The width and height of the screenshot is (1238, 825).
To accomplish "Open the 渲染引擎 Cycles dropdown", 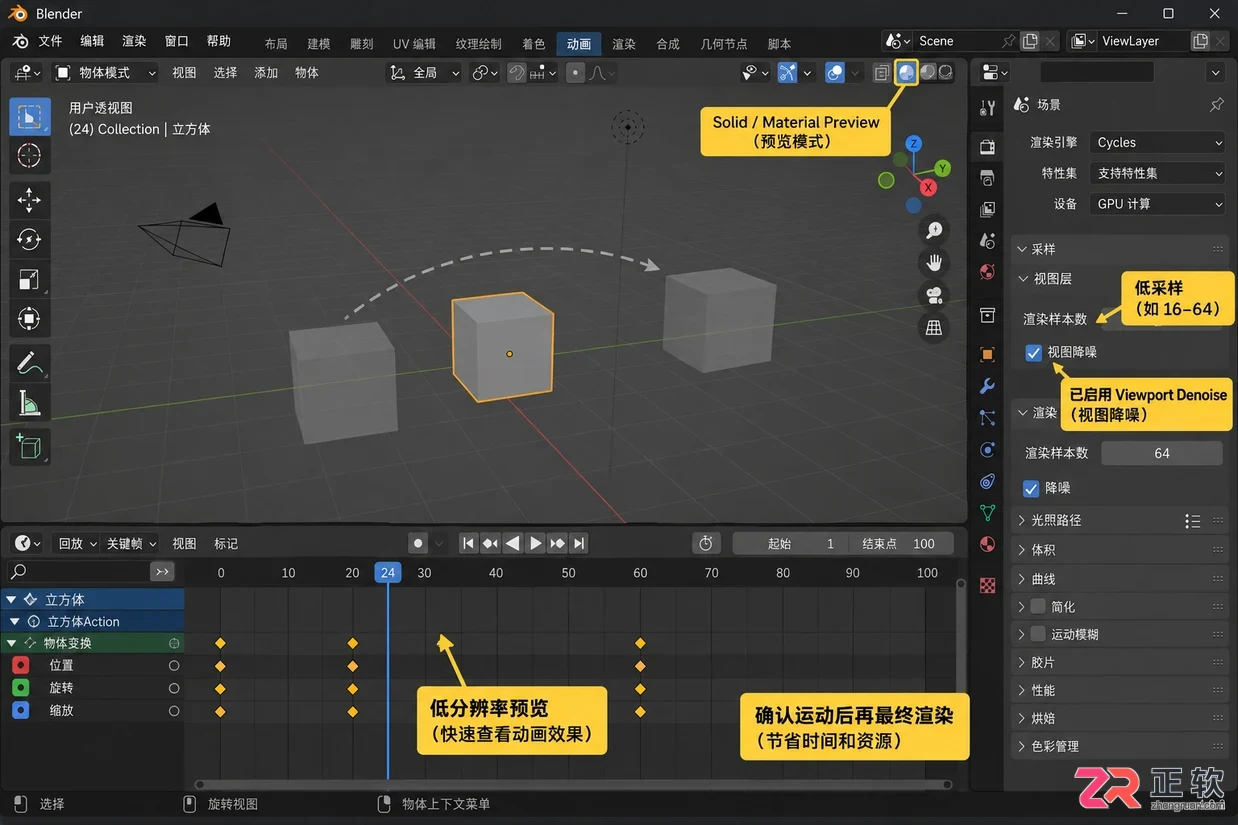I will [1157, 142].
